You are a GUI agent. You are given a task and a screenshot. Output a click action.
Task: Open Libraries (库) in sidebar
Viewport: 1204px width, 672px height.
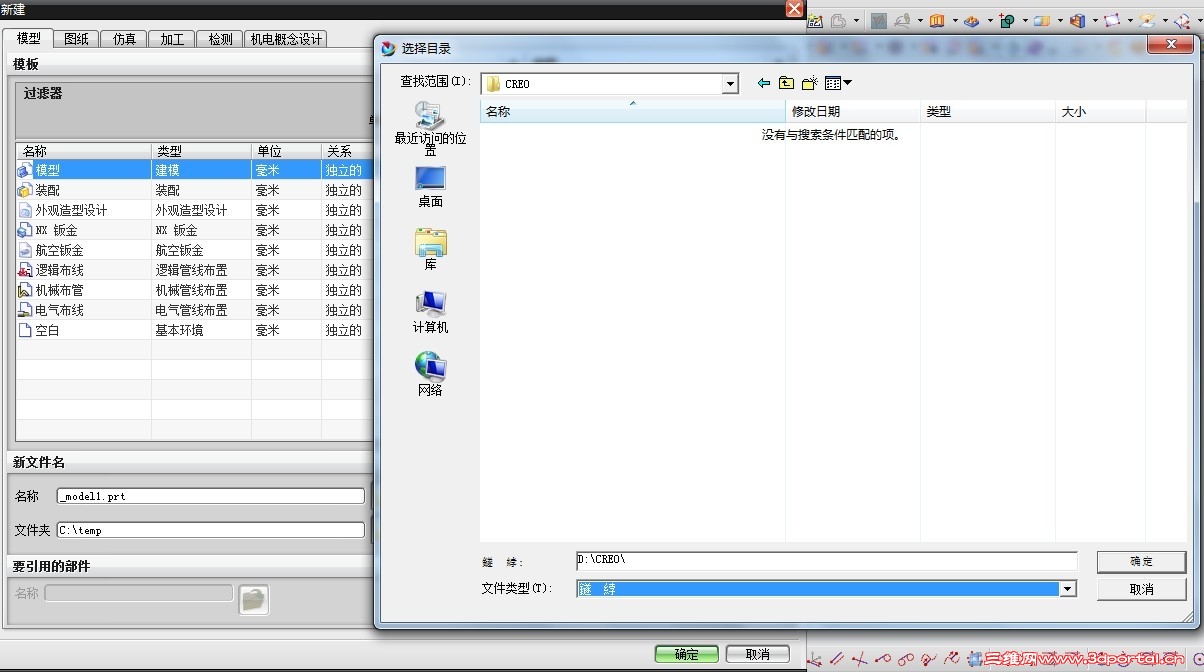tap(430, 249)
